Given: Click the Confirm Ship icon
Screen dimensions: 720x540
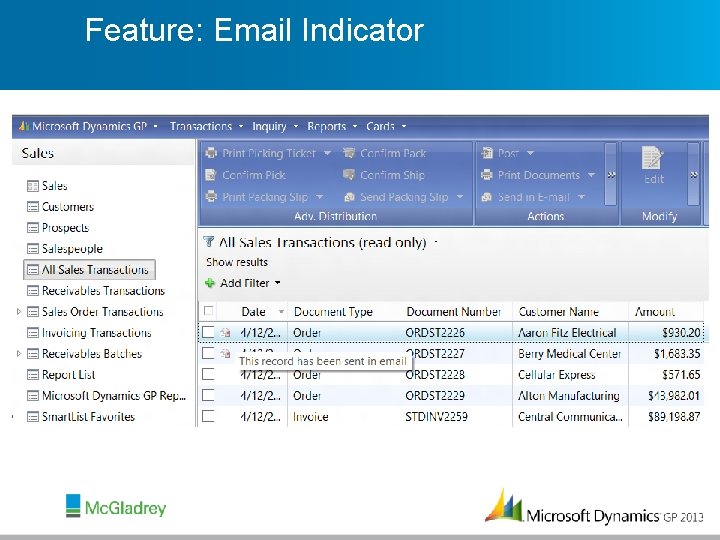Looking at the screenshot, I should (x=349, y=175).
